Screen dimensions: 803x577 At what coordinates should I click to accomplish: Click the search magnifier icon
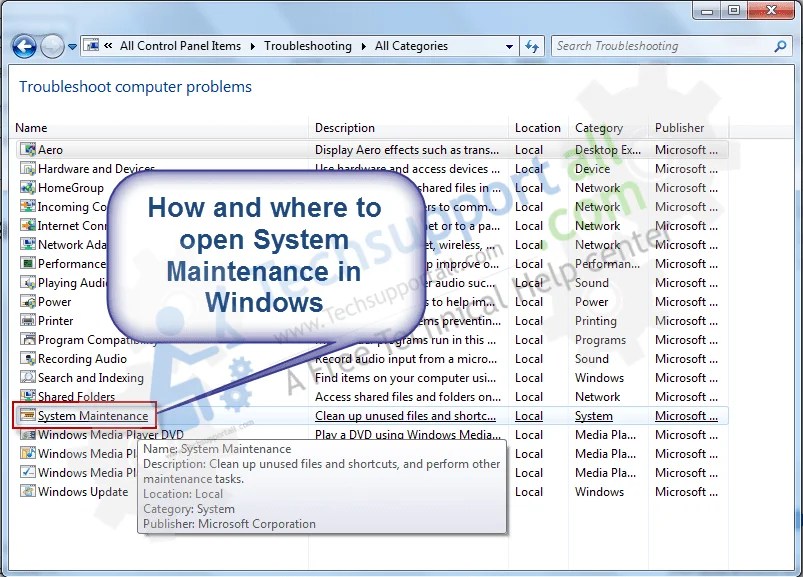780,46
